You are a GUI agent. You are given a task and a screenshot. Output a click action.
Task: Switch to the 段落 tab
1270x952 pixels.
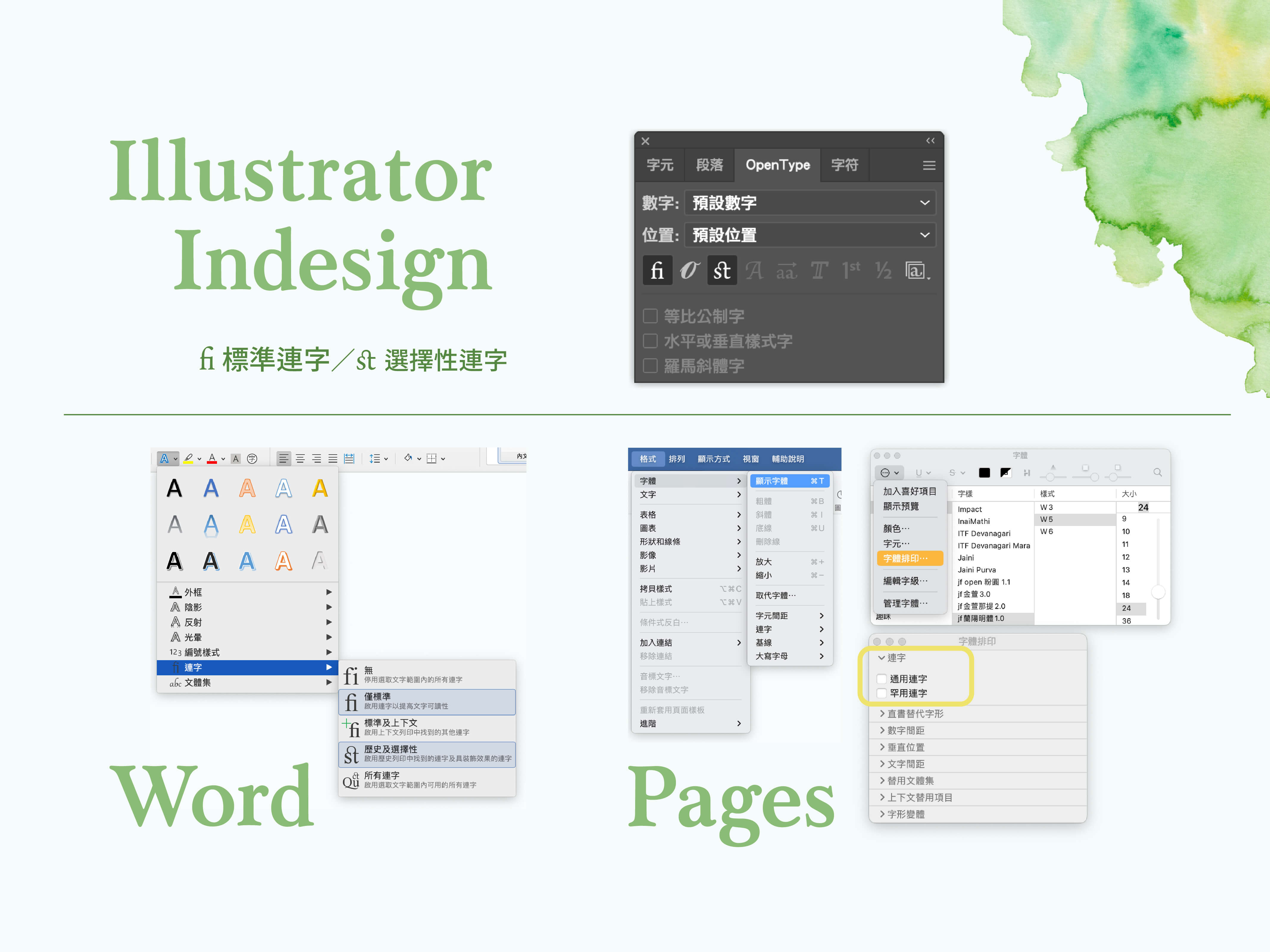tap(710, 165)
